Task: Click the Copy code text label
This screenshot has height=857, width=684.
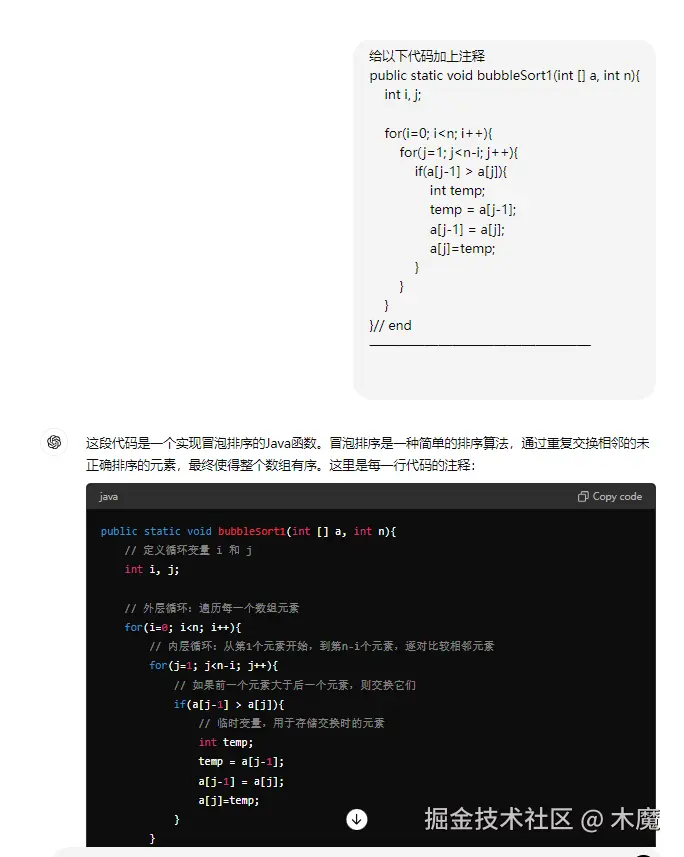Action: point(617,496)
